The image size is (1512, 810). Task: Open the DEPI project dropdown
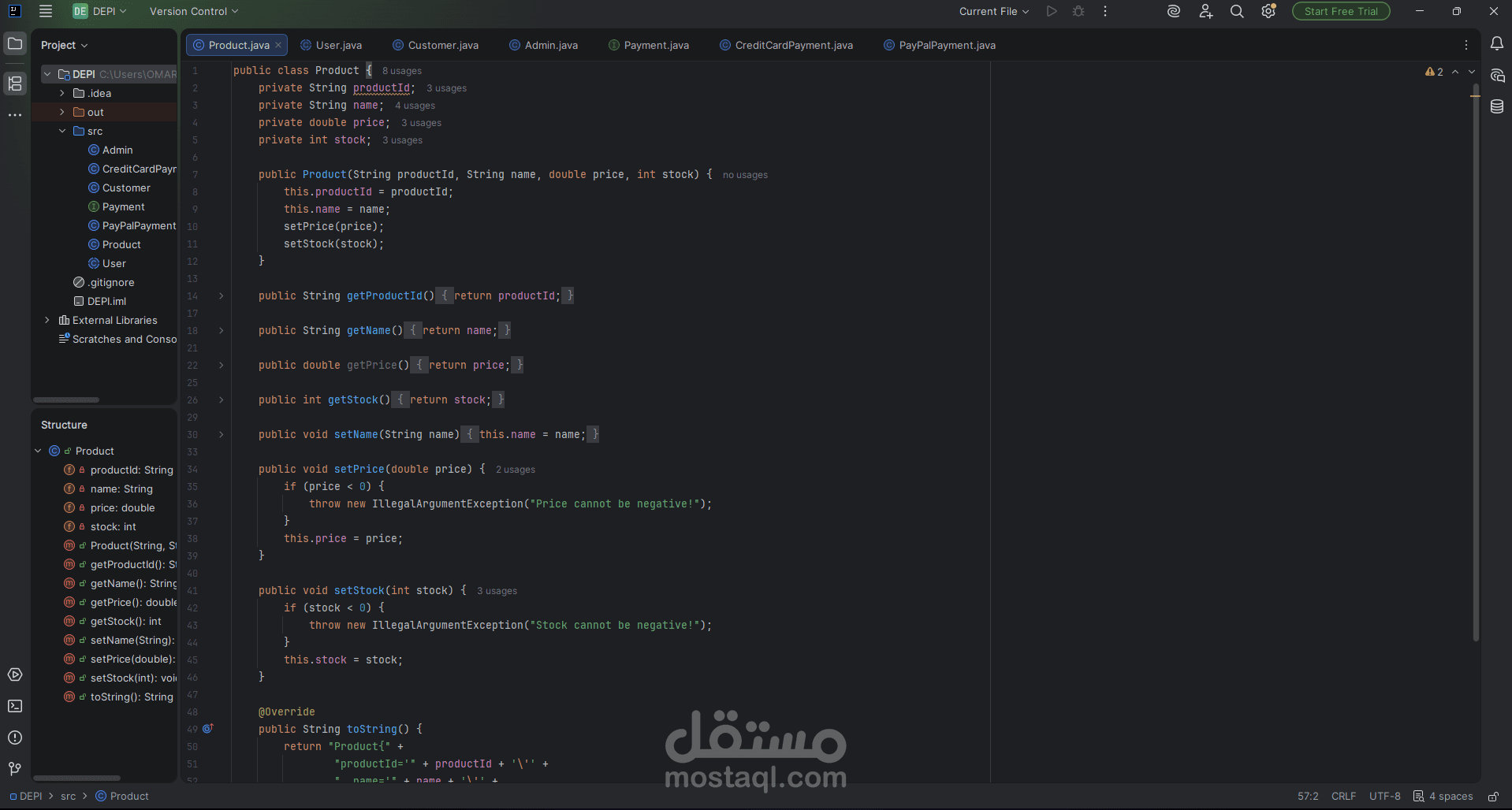coord(100,11)
